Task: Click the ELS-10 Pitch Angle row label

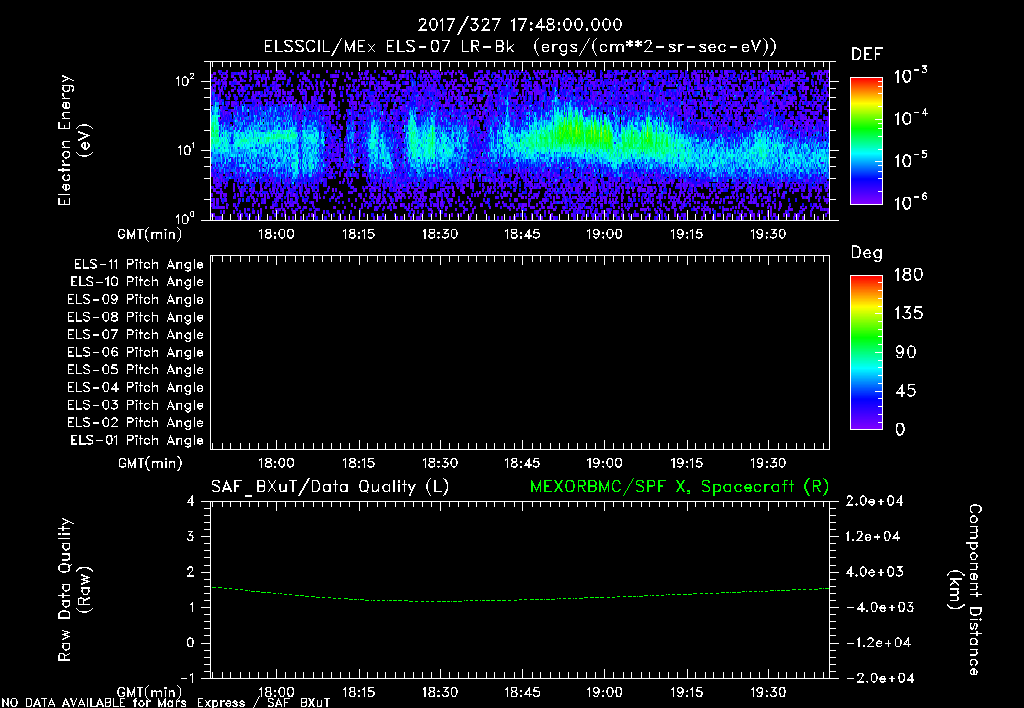Action: [137, 282]
